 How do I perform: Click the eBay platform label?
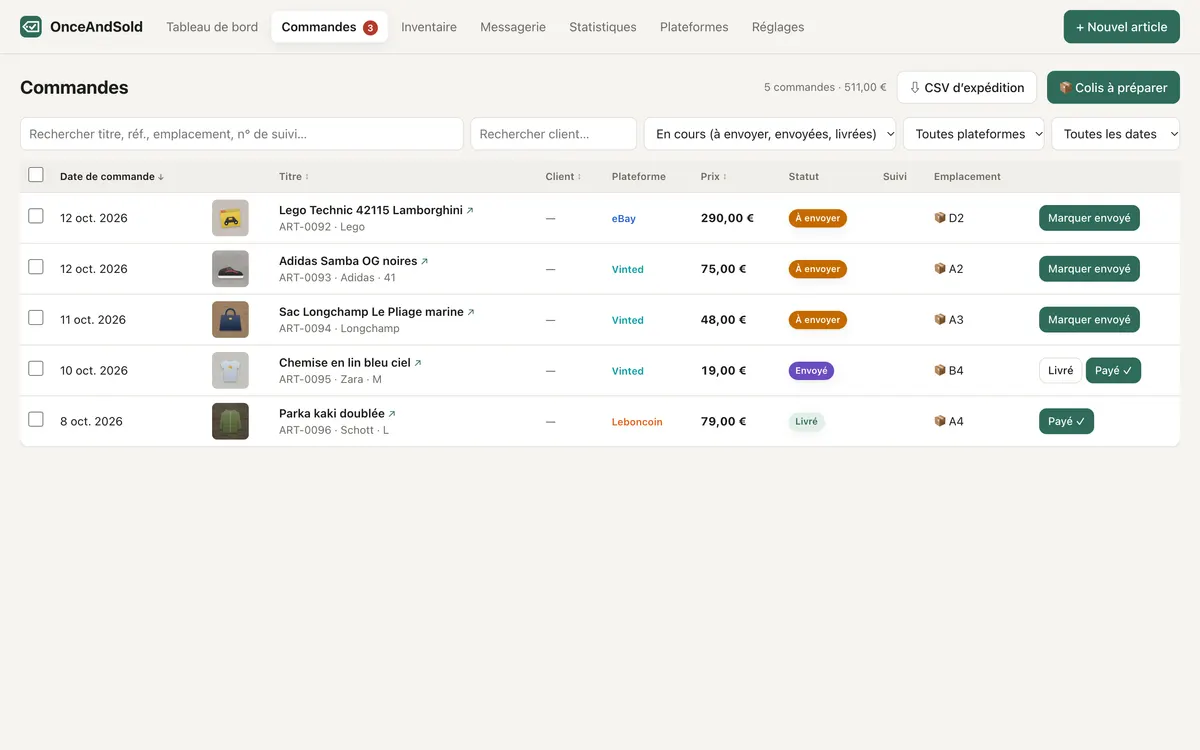tap(624, 219)
